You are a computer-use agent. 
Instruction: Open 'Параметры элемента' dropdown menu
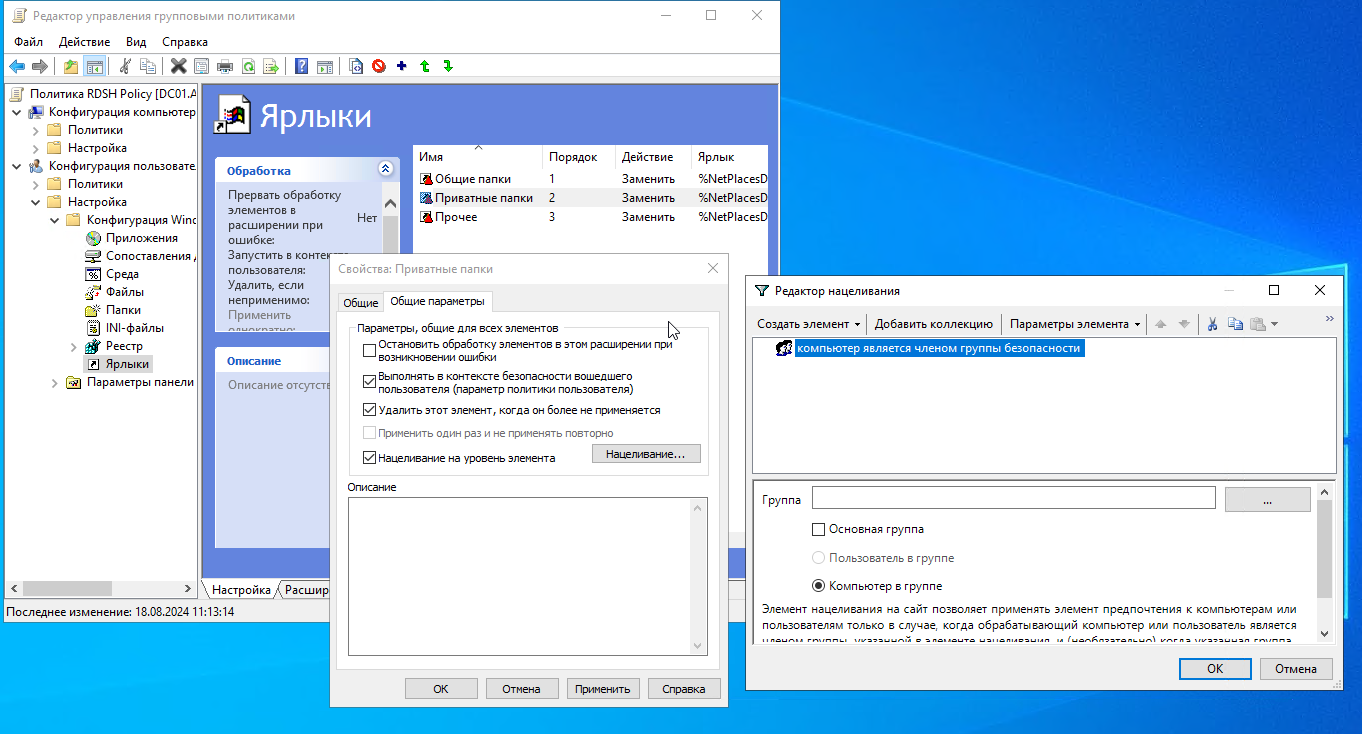click(1075, 324)
